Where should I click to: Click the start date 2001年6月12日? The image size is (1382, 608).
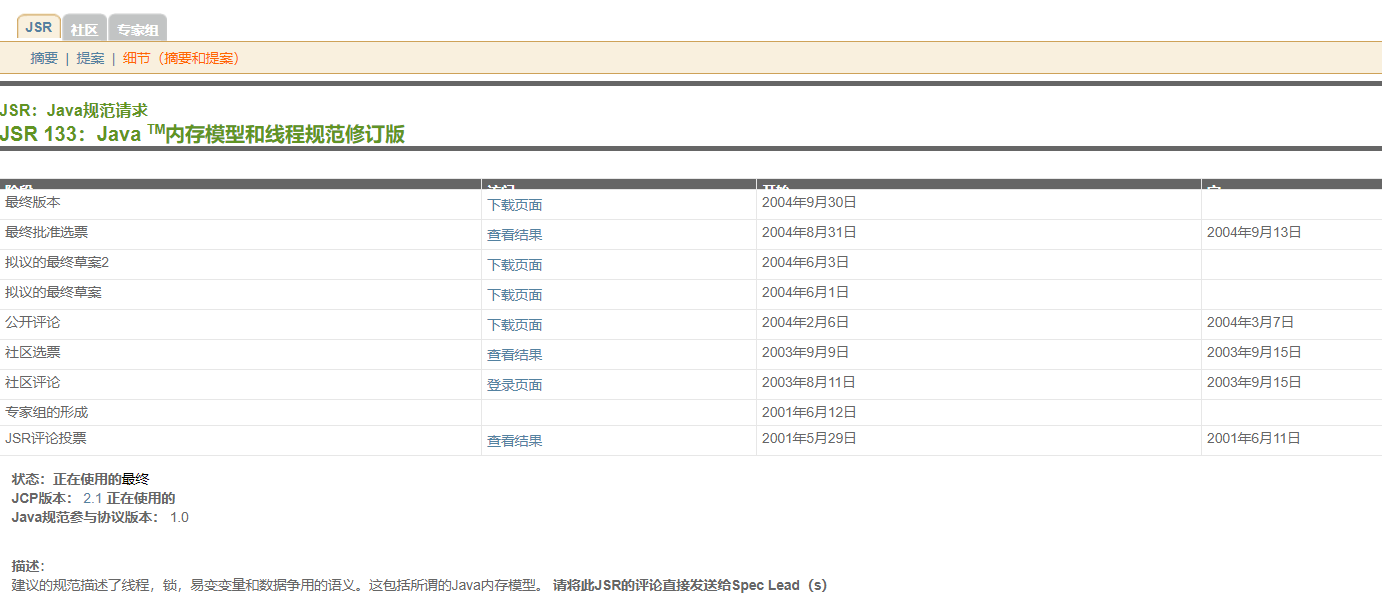tap(809, 412)
